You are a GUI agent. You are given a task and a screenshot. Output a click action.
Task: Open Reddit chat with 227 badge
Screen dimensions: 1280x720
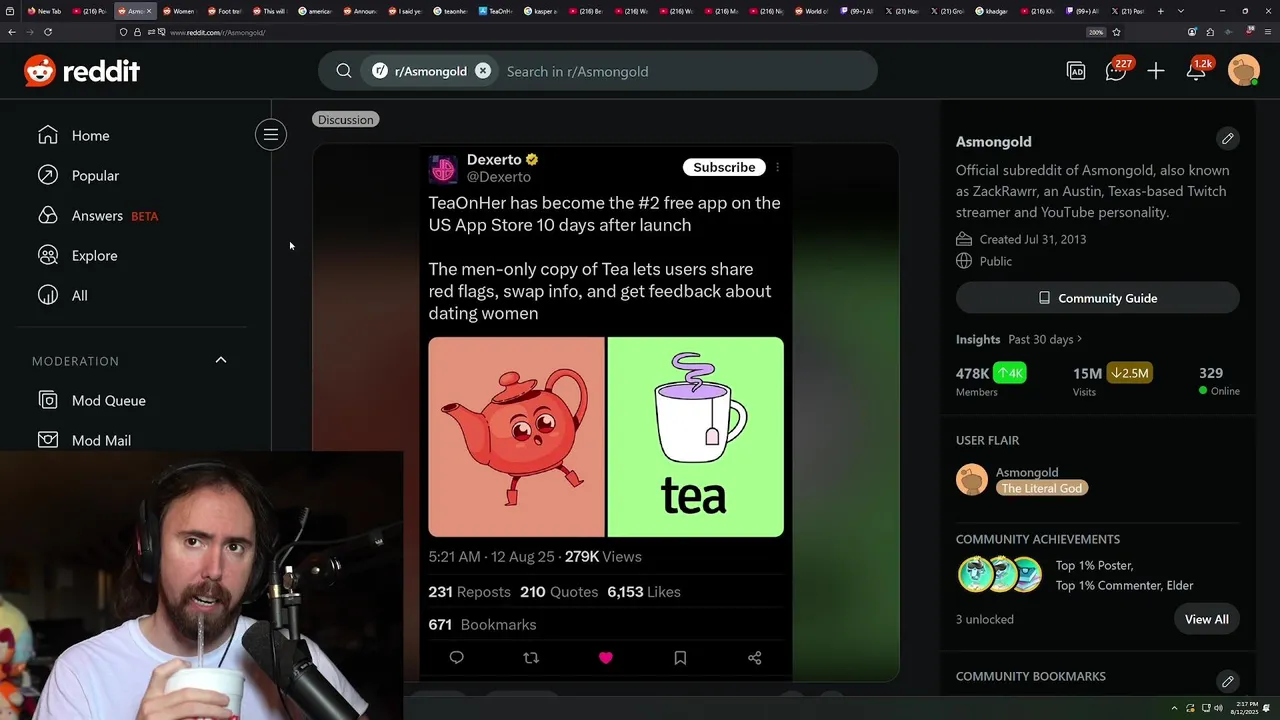click(x=1116, y=71)
